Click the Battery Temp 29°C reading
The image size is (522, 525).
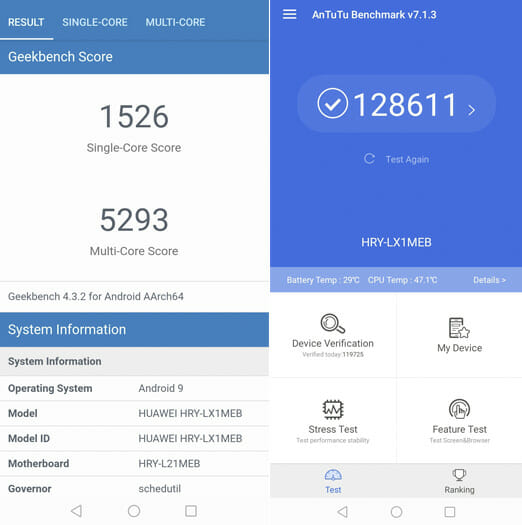click(323, 280)
